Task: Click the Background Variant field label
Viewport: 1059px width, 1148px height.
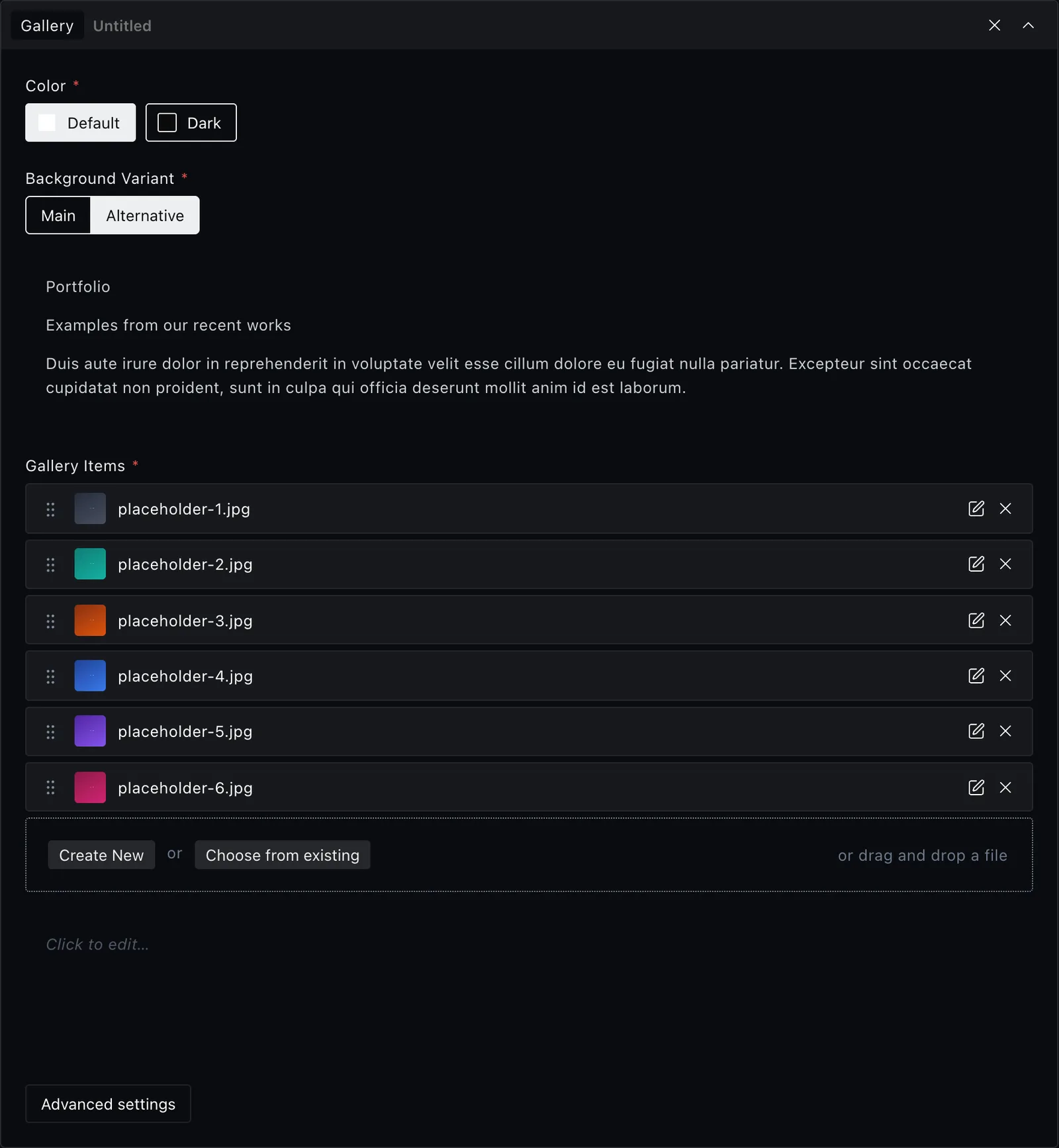Action: click(99, 179)
